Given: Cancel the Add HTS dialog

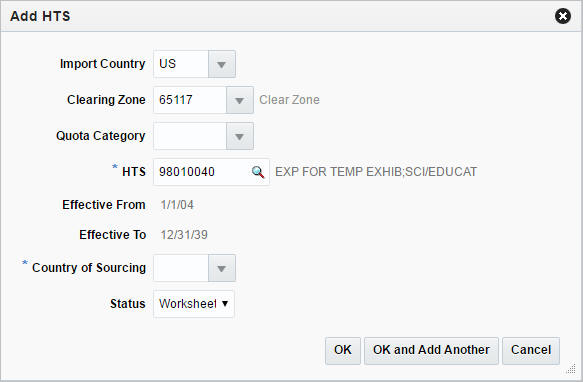Looking at the screenshot, I should click(531, 351).
